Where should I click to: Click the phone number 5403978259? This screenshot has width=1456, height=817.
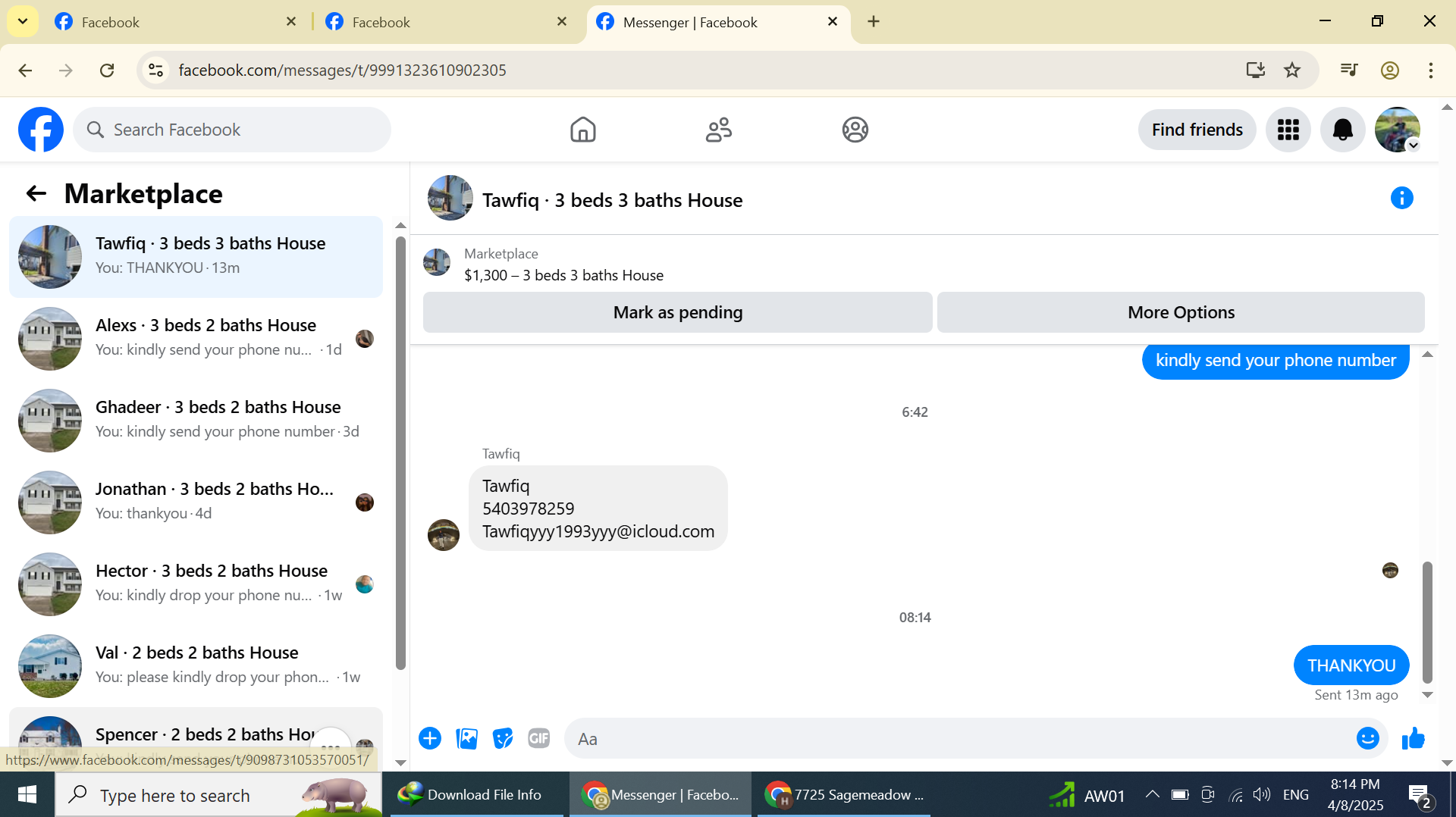(x=529, y=509)
